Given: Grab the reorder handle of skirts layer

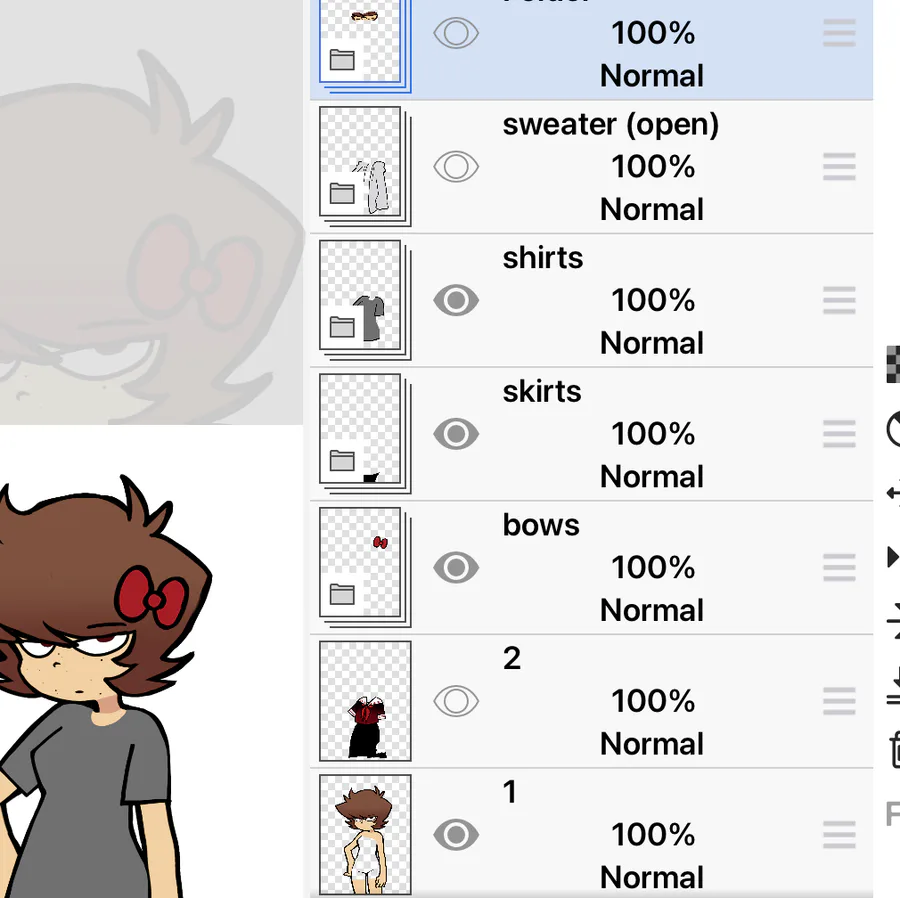Looking at the screenshot, I should (x=839, y=434).
